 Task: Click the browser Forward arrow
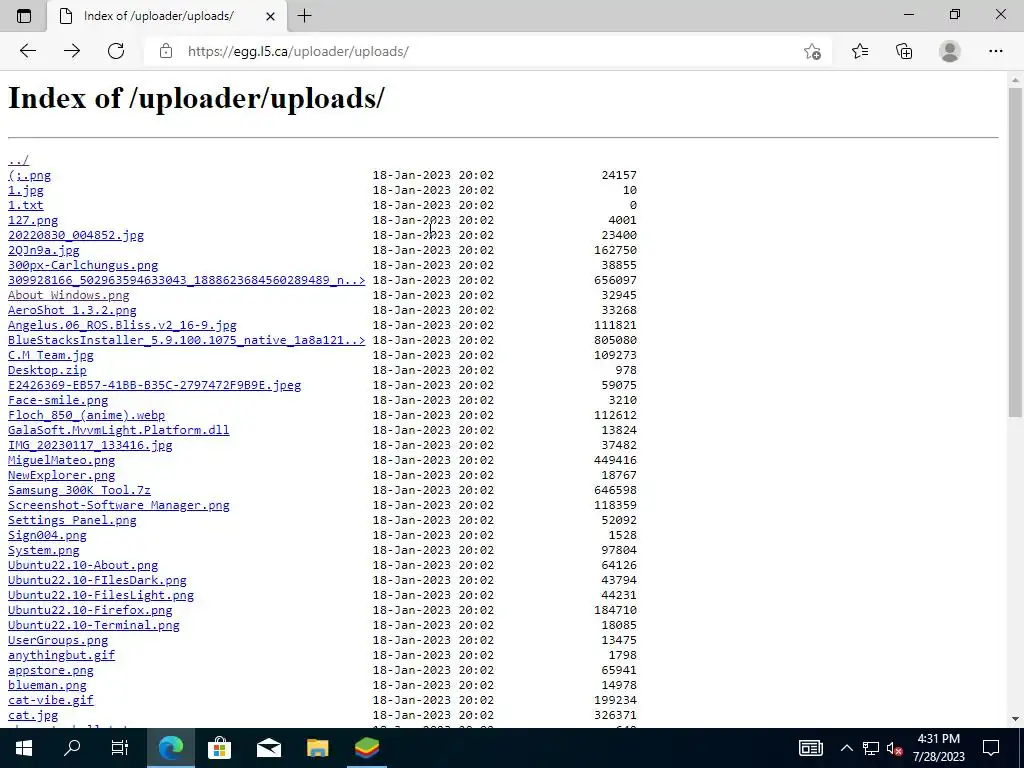pyautogui.click(x=72, y=51)
